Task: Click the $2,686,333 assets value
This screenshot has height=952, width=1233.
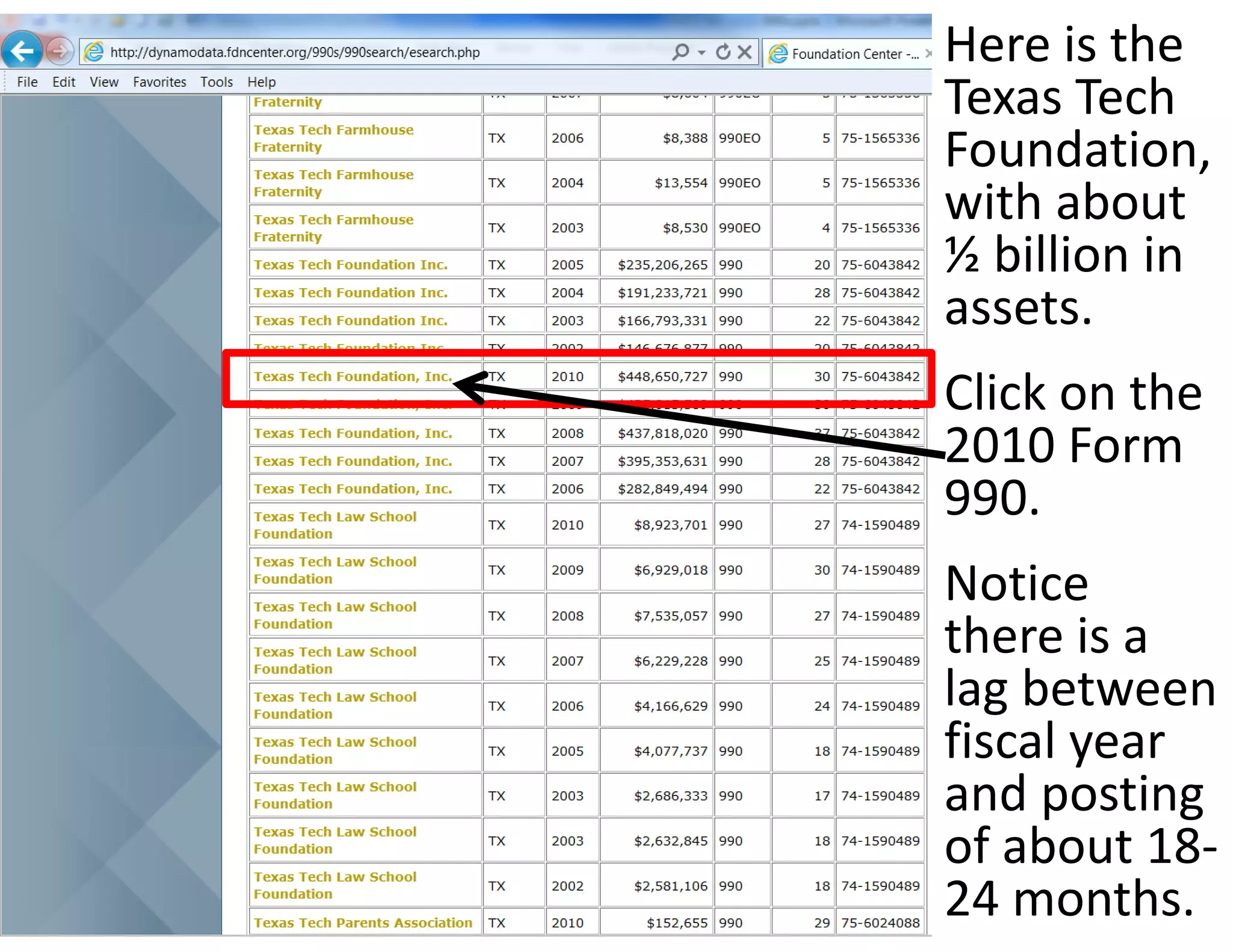Action: 670,796
